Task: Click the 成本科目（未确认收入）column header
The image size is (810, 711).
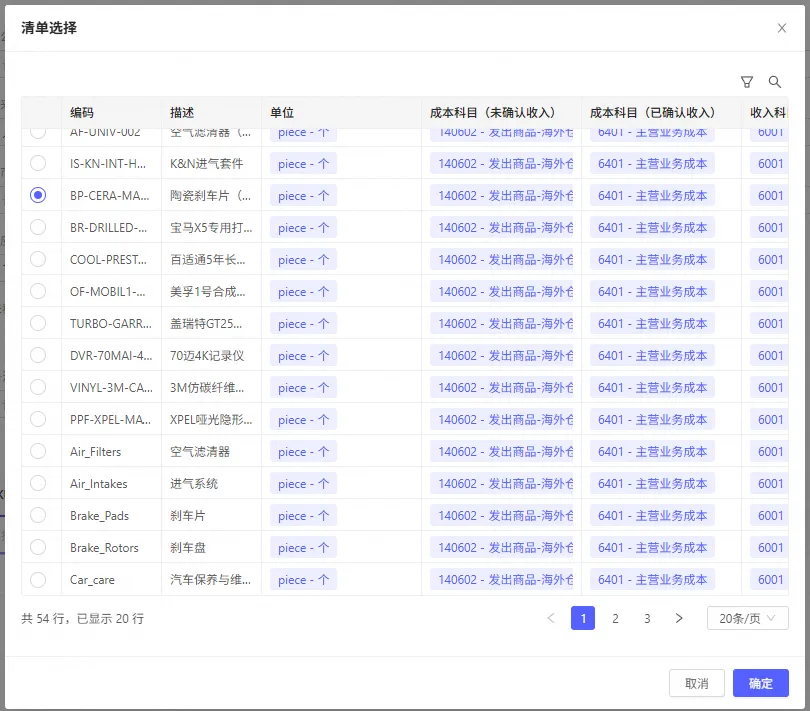Action: click(x=492, y=113)
